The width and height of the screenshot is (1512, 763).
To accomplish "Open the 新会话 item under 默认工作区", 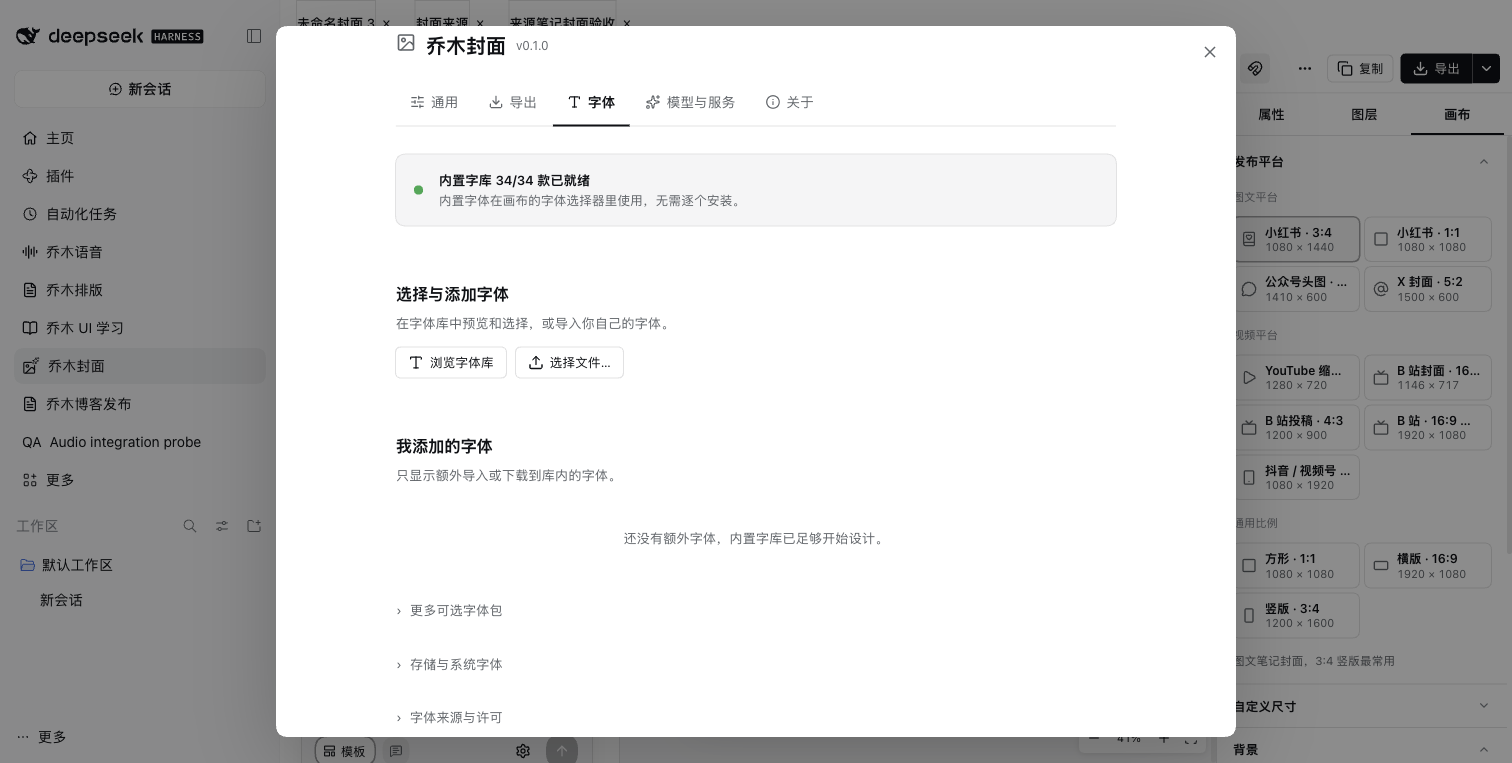I will pos(140,600).
